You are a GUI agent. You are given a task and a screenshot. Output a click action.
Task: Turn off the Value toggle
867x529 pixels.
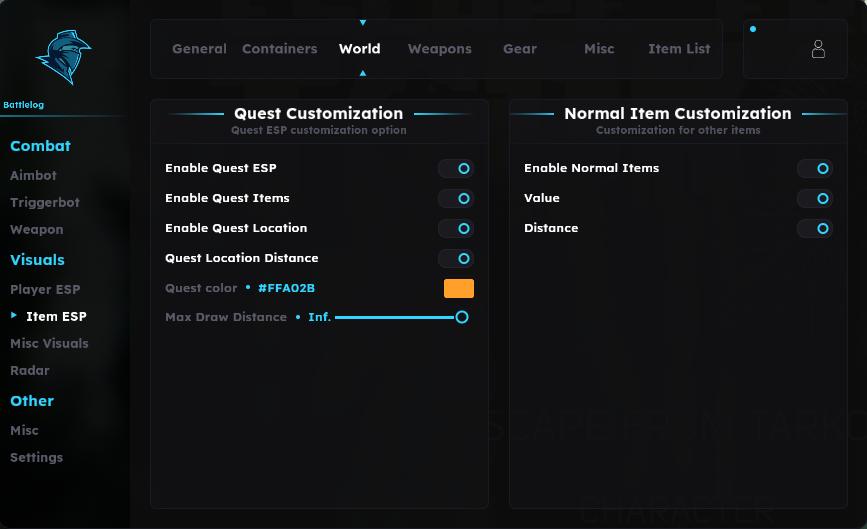(815, 198)
